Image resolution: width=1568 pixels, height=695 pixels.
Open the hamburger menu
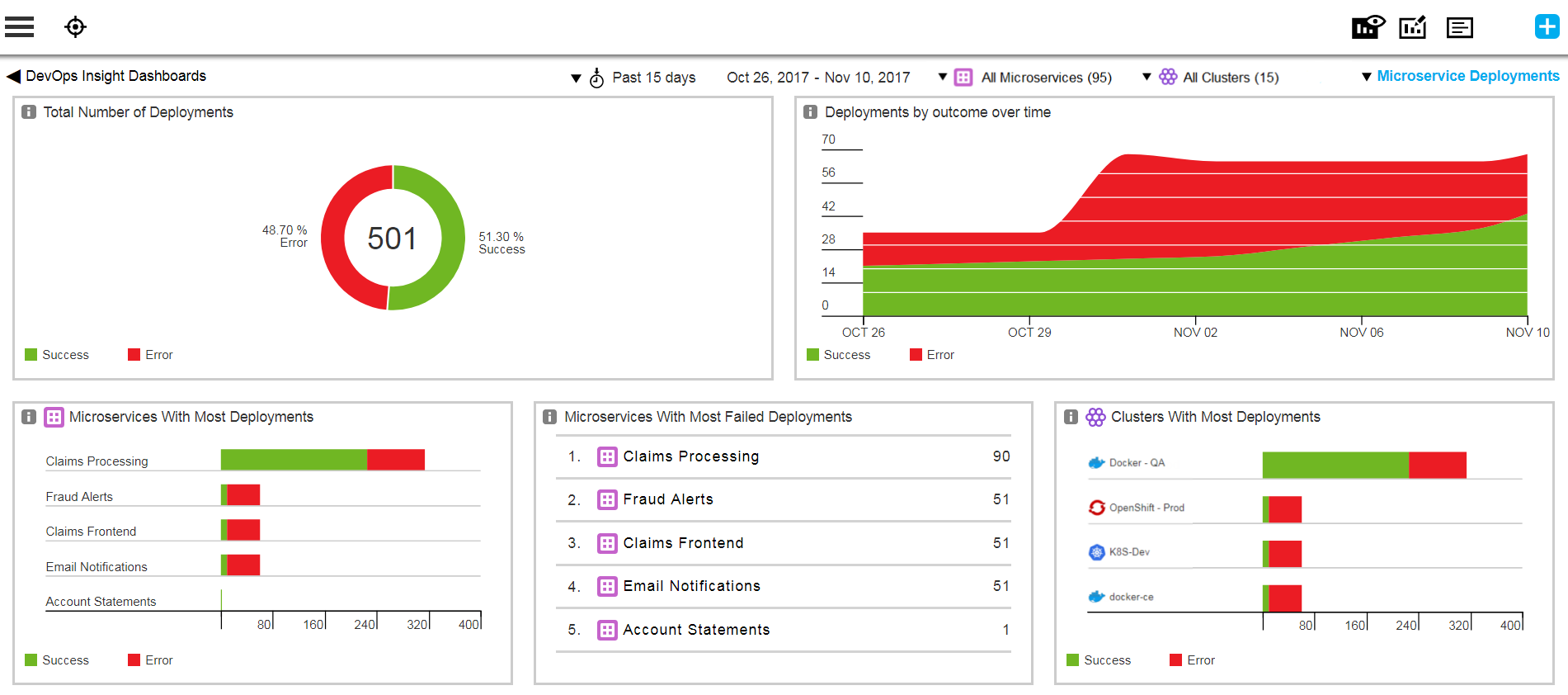[x=19, y=27]
